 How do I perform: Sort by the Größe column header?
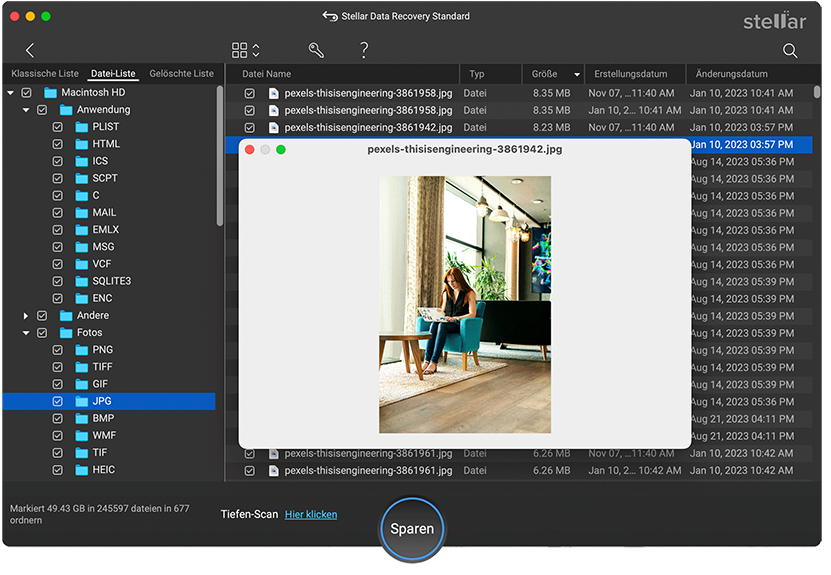click(545, 74)
